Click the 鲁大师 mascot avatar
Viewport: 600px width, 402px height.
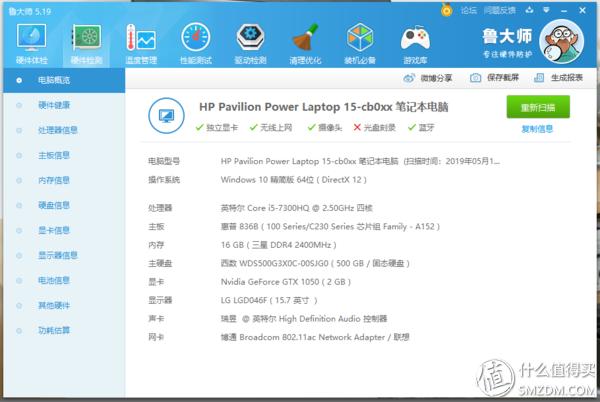pos(561,41)
